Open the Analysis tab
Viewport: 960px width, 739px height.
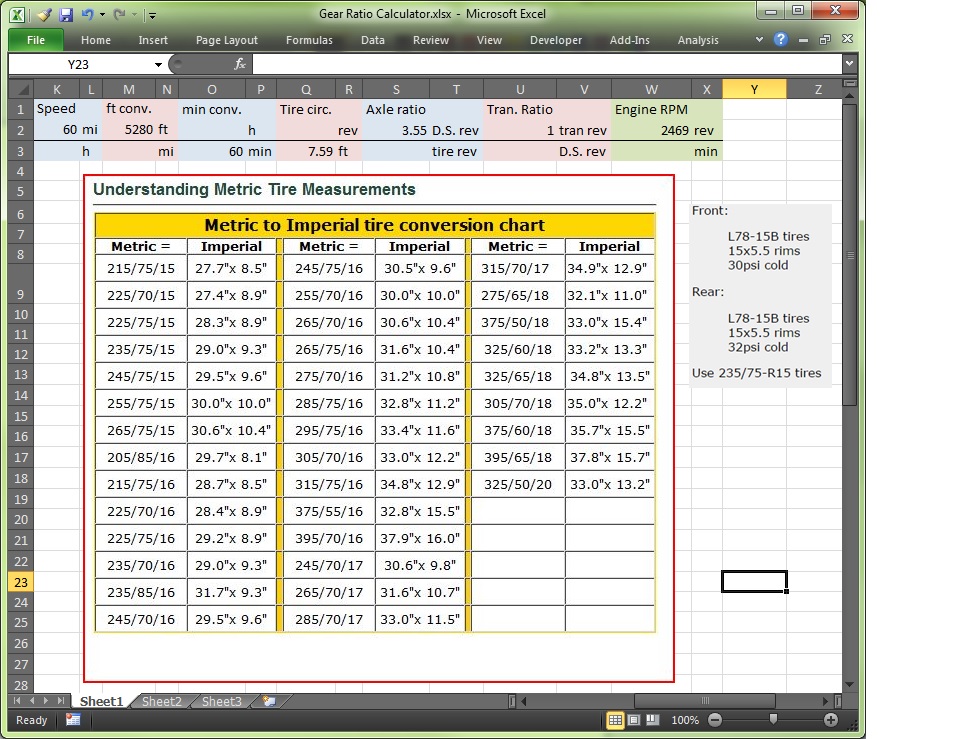pyautogui.click(x=698, y=40)
